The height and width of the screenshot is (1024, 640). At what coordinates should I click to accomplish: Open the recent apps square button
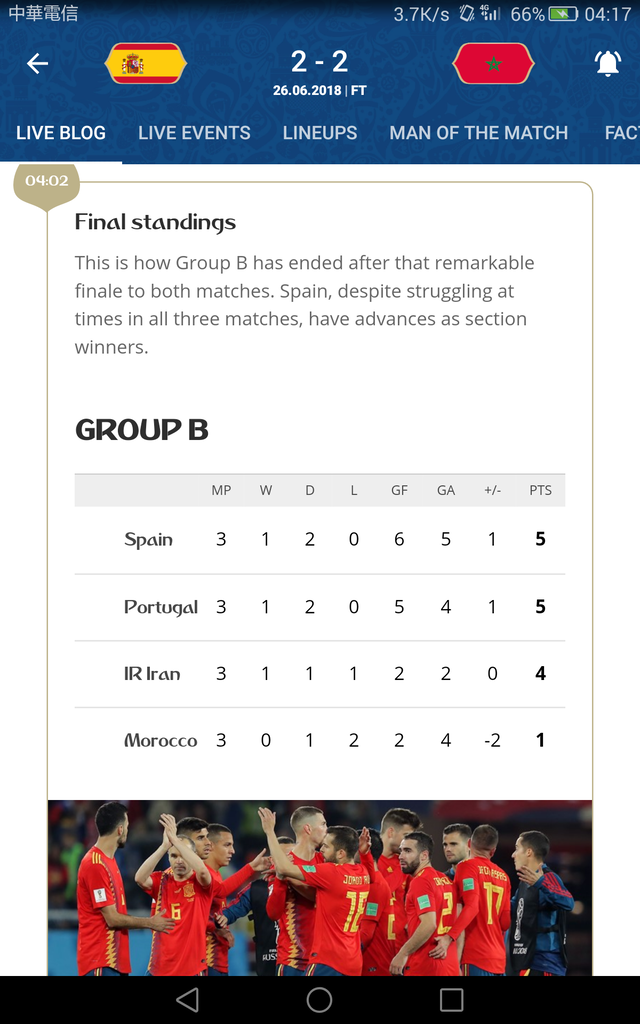(451, 999)
